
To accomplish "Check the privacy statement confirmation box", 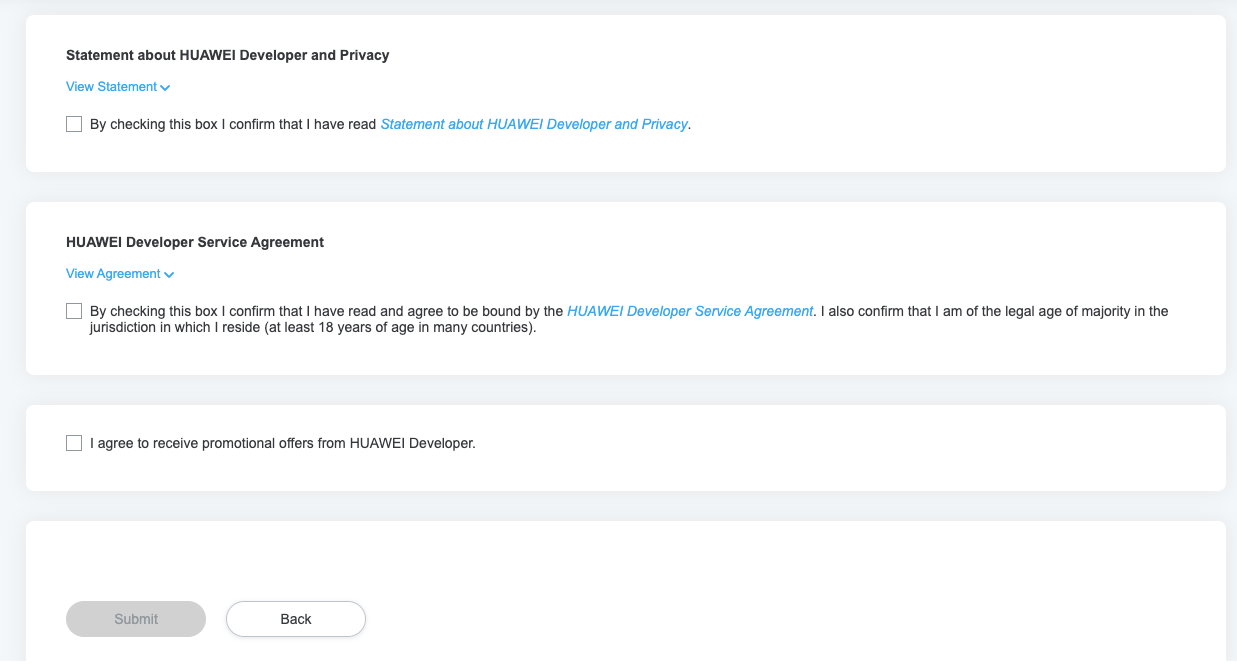I will 74,124.
